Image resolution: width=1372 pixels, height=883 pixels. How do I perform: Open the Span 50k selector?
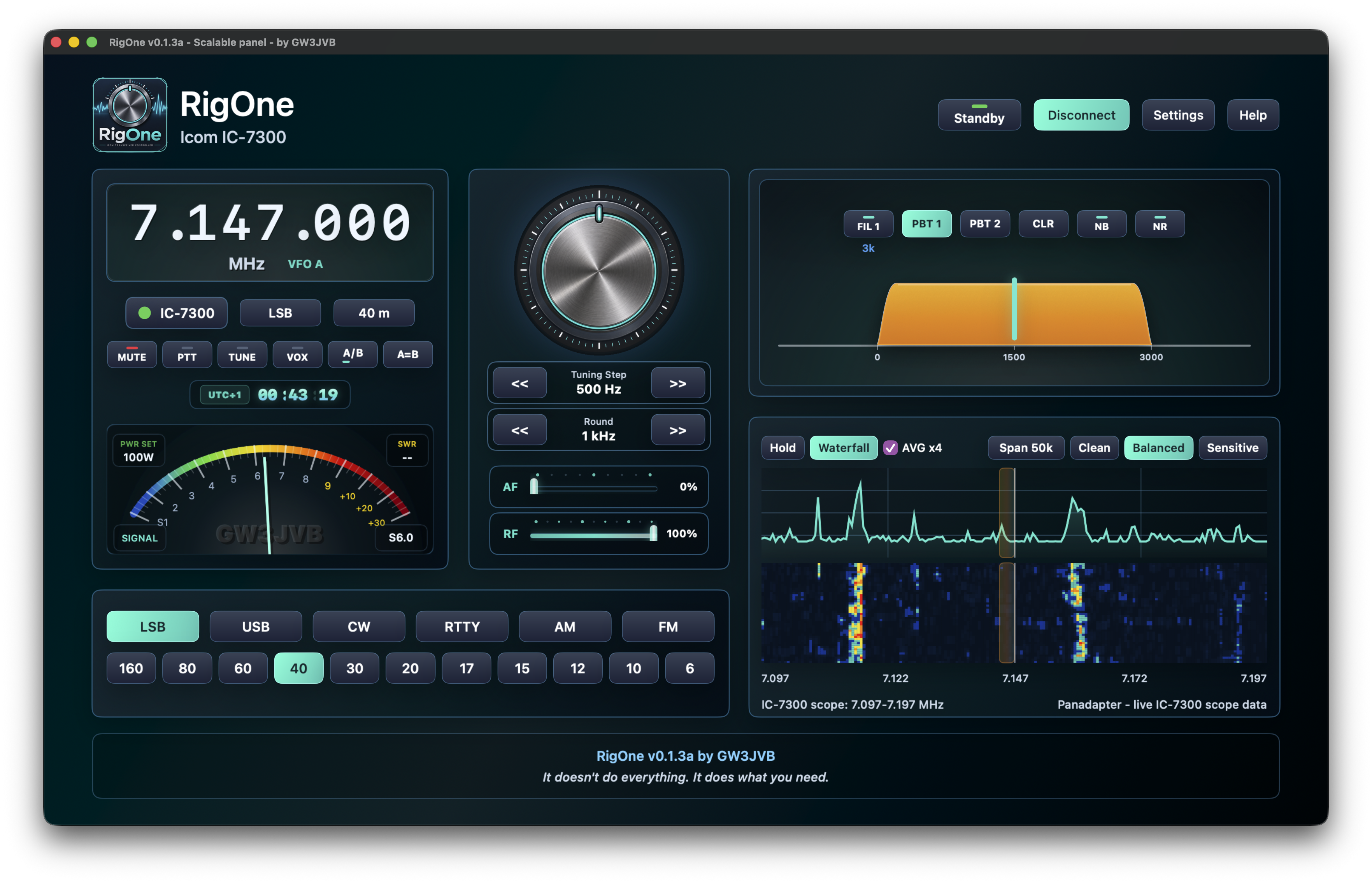[x=1025, y=448]
